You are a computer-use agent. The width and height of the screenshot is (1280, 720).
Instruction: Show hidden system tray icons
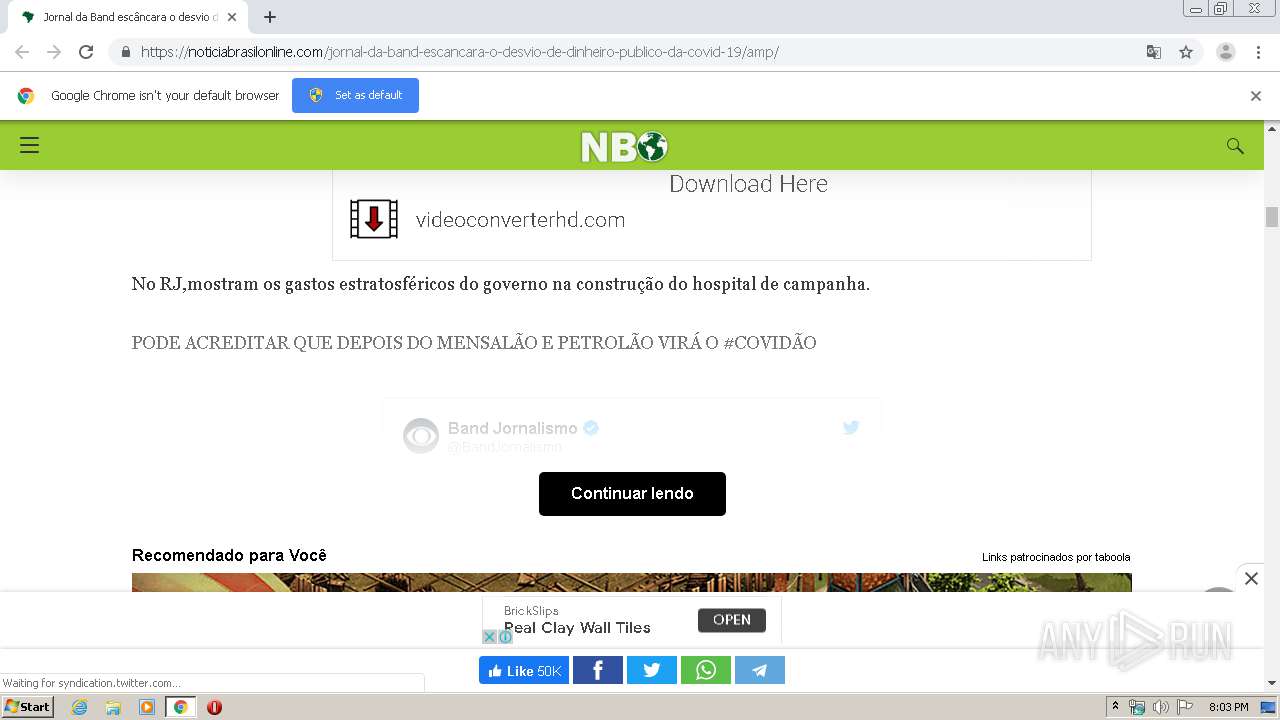pyautogui.click(x=1115, y=707)
